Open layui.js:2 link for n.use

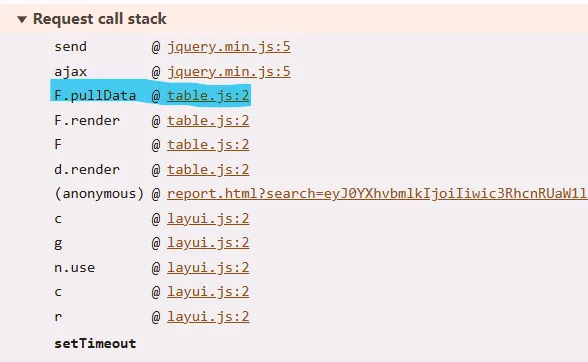pos(208,267)
